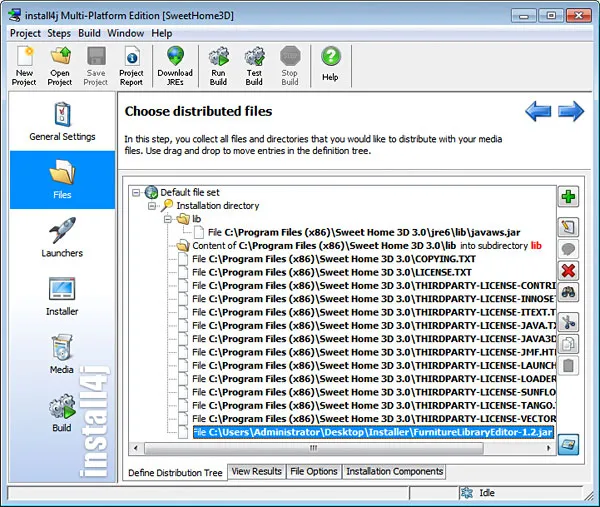Select the Define Distribution Tree tab
The width and height of the screenshot is (600, 507).
pyautogui.click(x=175, y=473)
